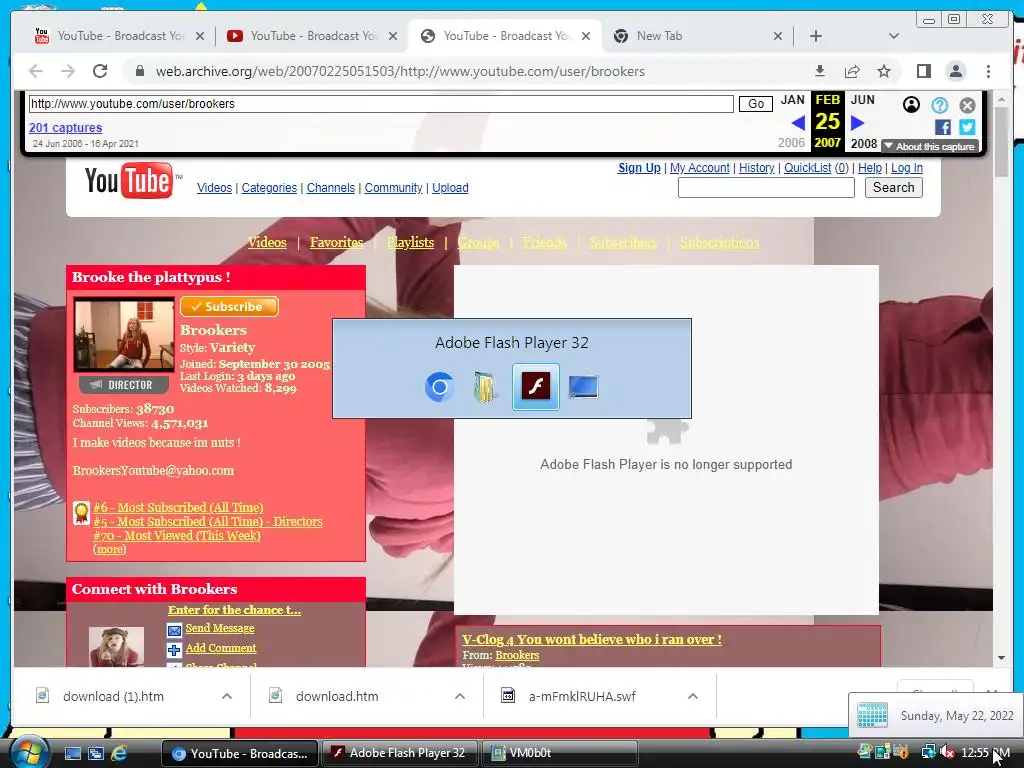Close the New Tab tab
Image resolution: width=1024 pixels, height=768 pixels.
click(777, 36)
